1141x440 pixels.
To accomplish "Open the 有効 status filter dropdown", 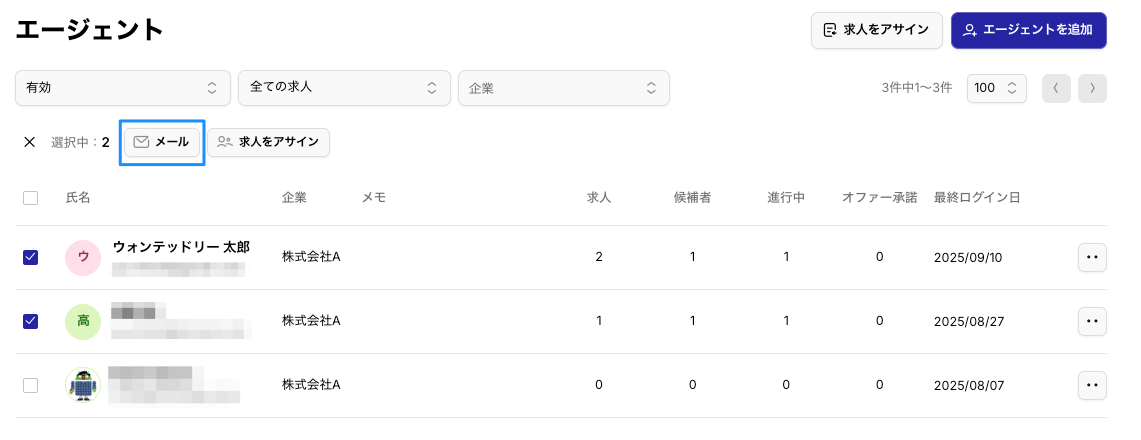I will [122, 88].
